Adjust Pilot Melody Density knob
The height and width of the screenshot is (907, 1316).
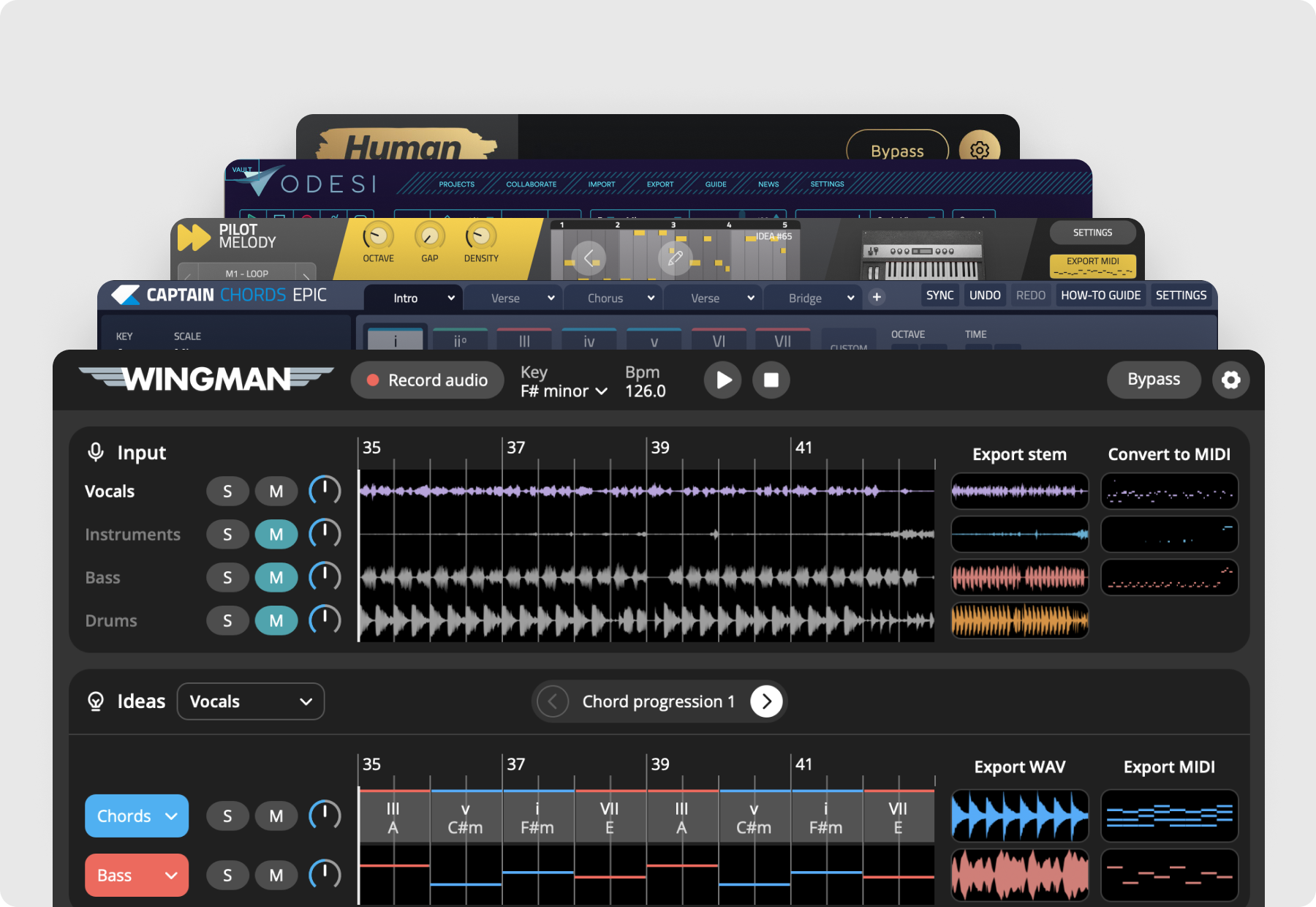point(480,236)
